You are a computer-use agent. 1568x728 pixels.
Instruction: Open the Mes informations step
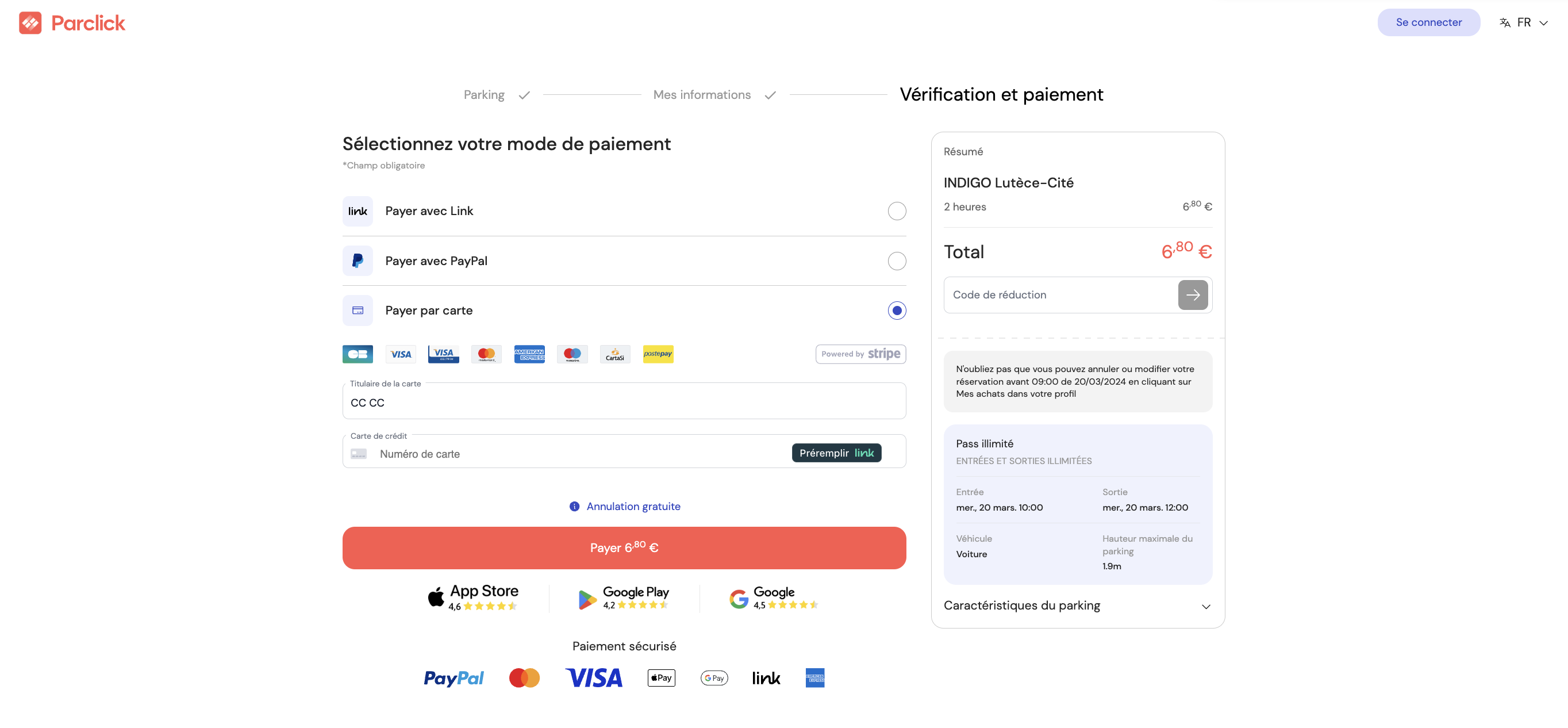coord(701,94)
